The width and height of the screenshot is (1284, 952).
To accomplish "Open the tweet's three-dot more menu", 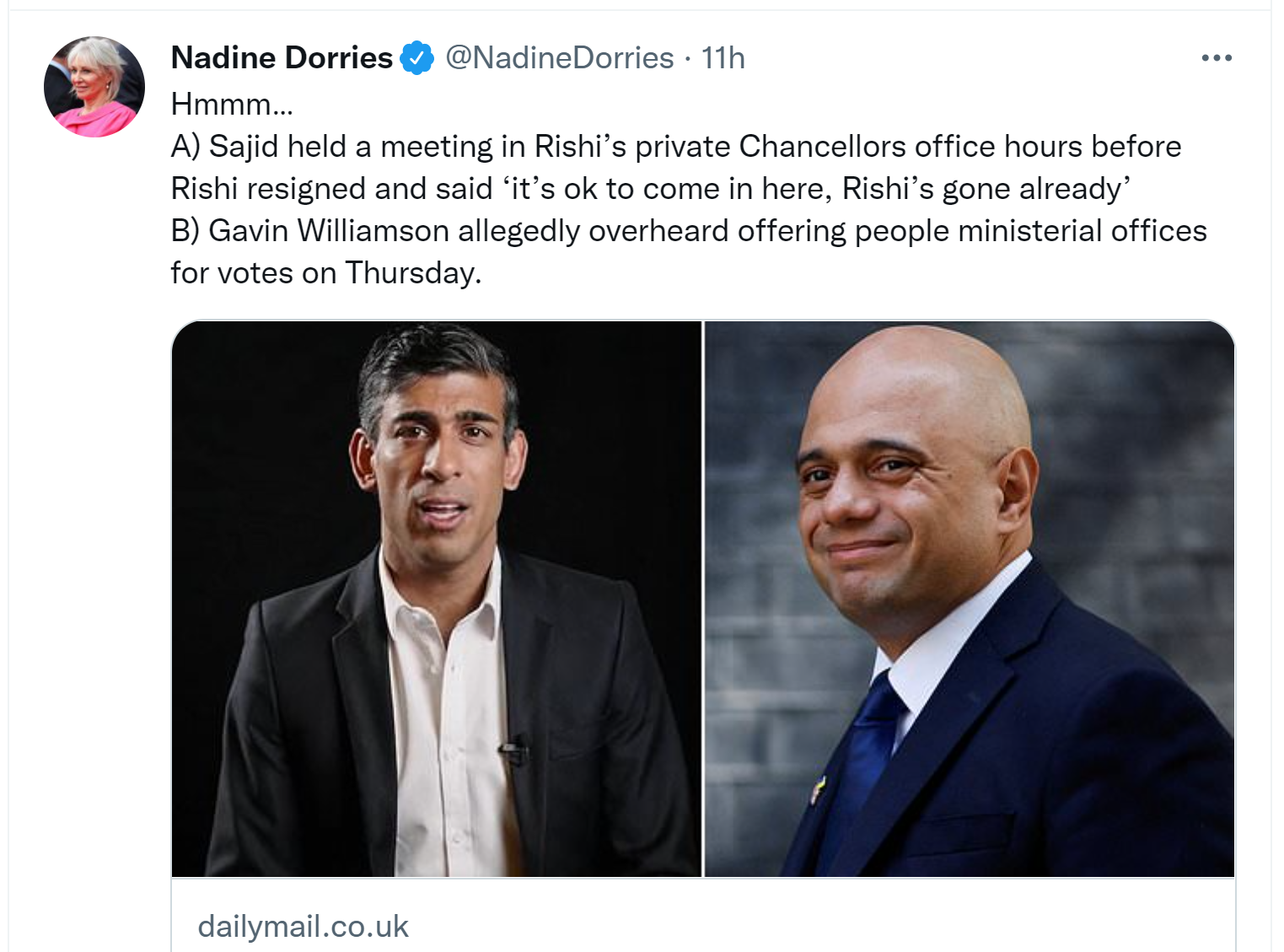I will [x=1217, y=58].
